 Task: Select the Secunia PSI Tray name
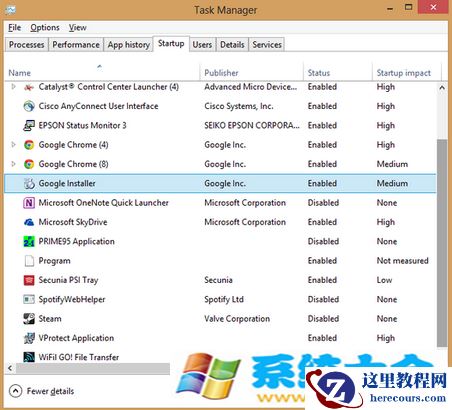tap(68, 280)
